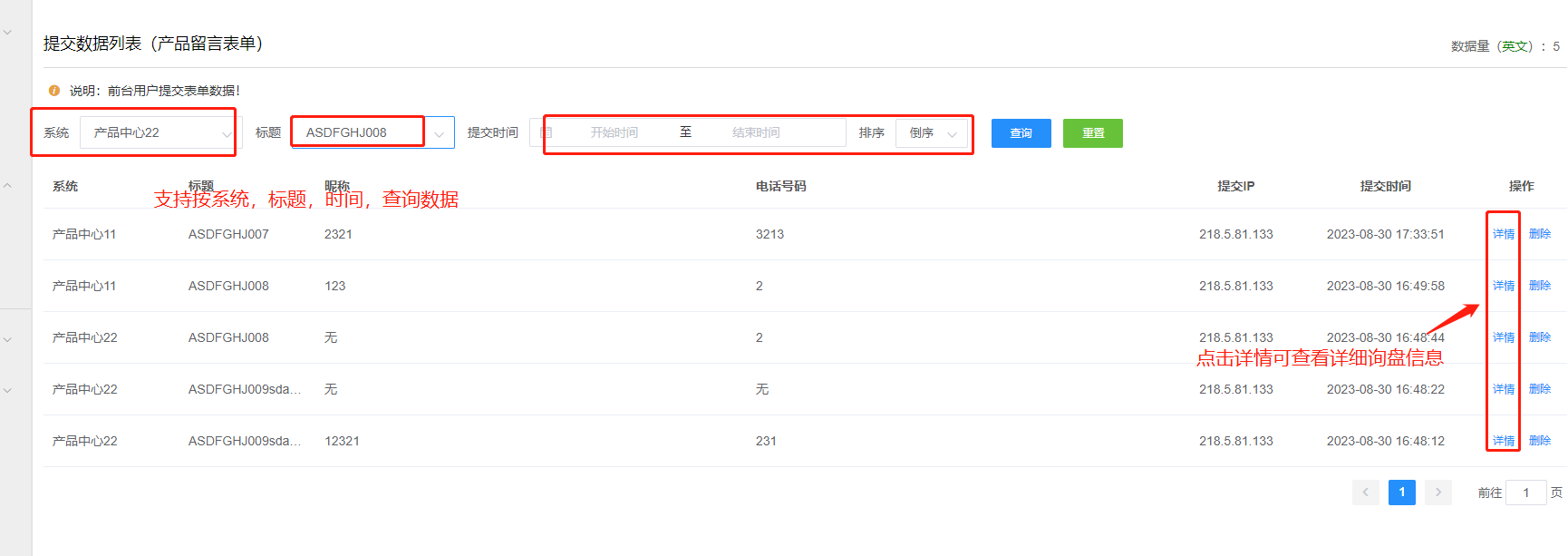Open 详情 for the ASDFGHJ007 row
Viewport: 1568px width, 556px height.
[1503, 234]
